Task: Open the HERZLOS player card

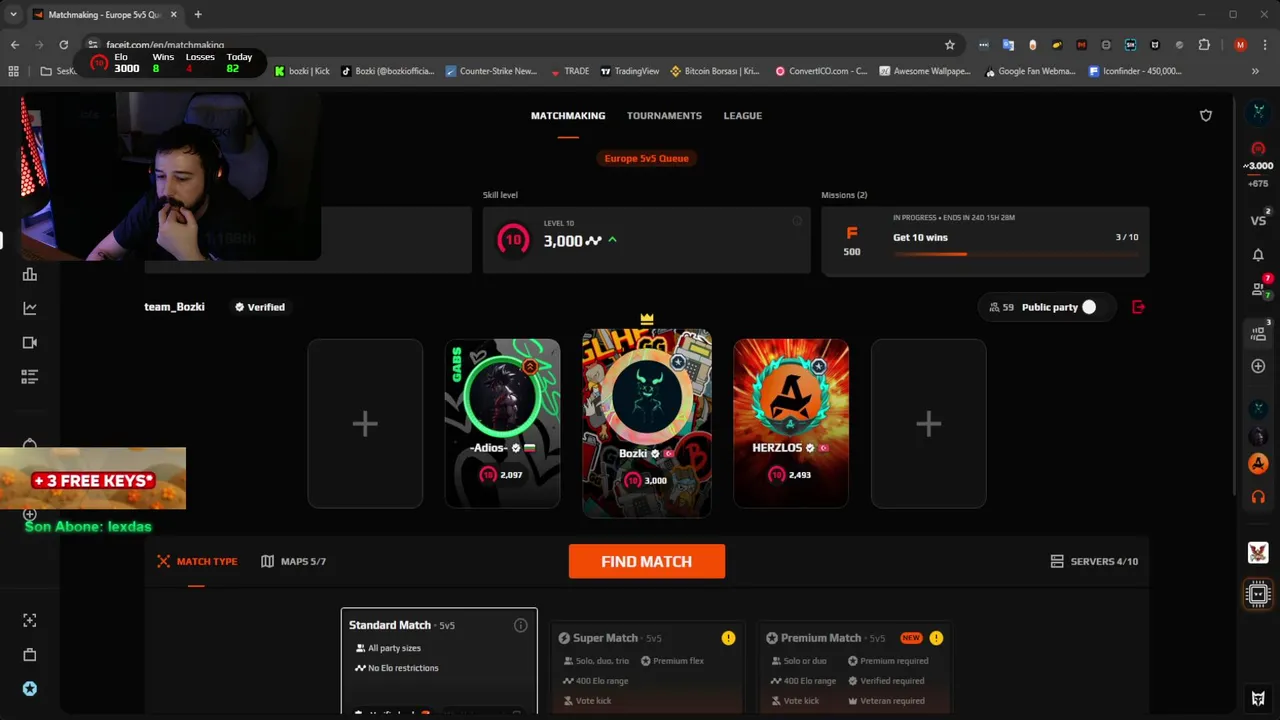Action: tap(791, 424)
